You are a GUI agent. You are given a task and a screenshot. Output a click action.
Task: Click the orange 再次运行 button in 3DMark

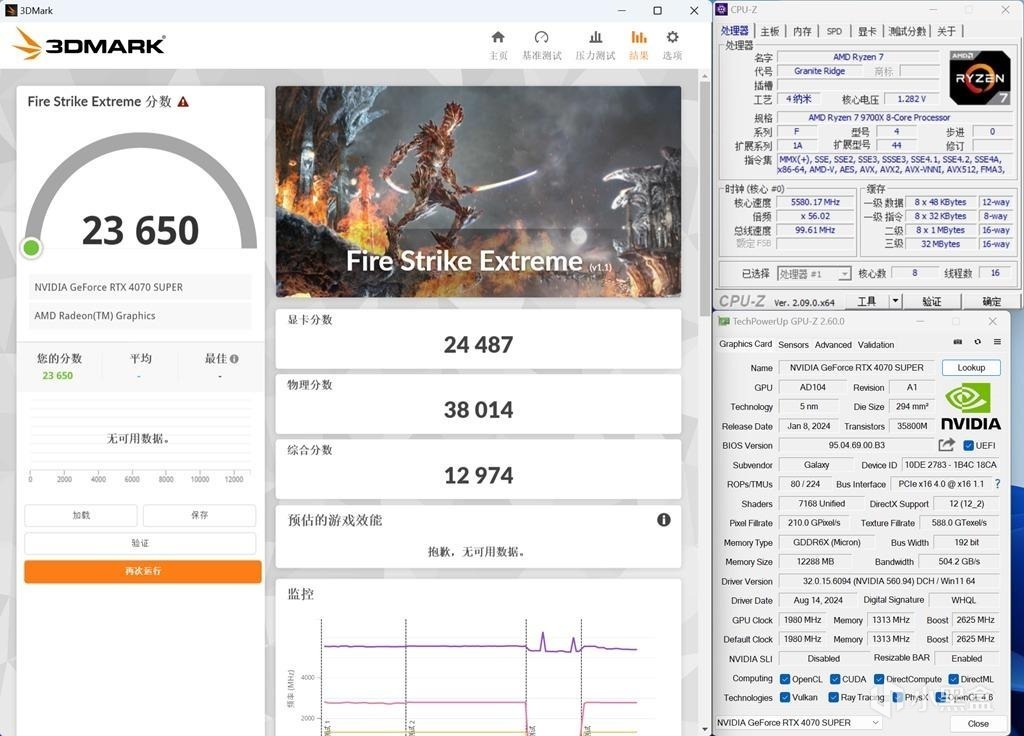[142, 571]
